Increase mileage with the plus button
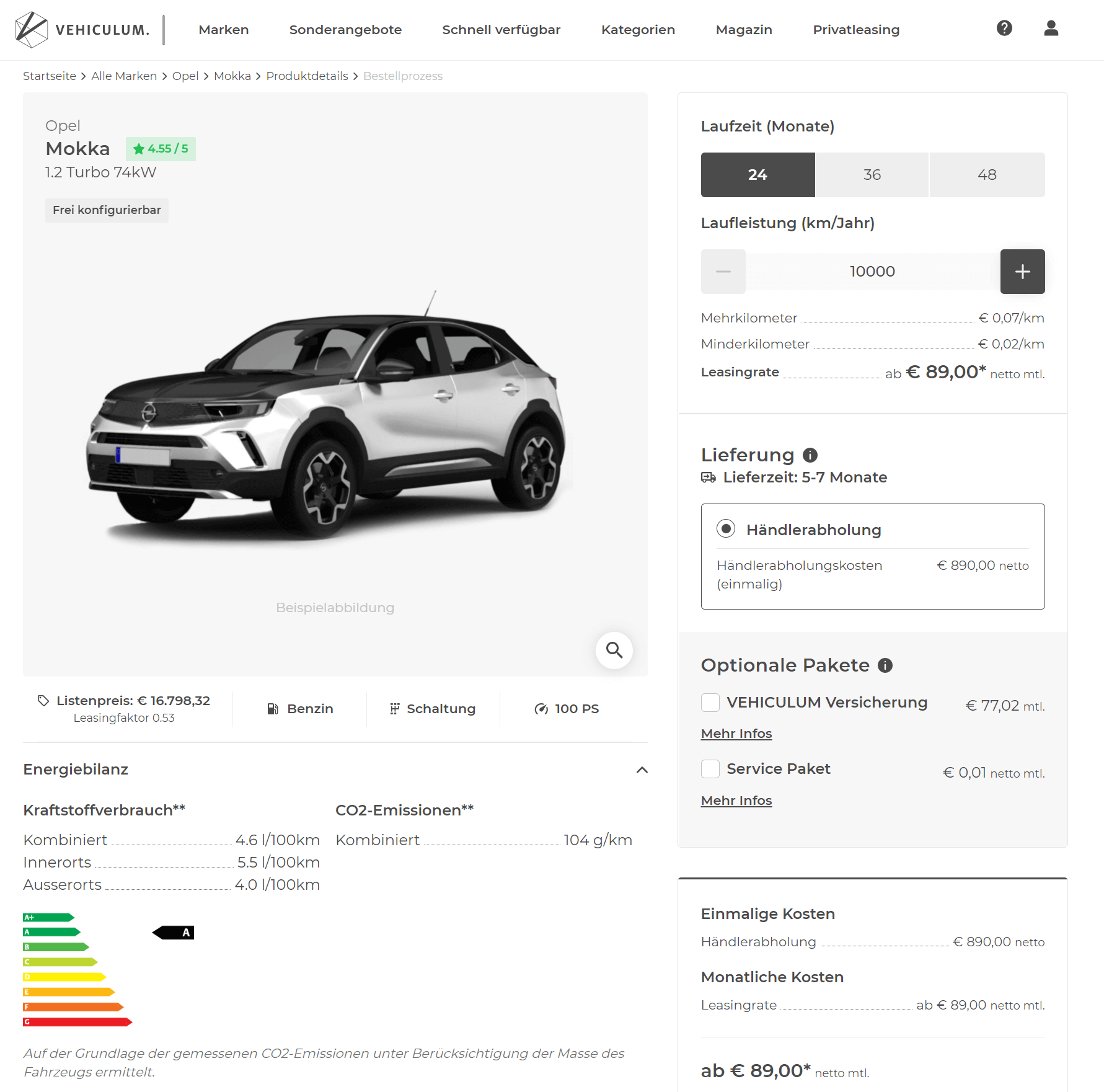The width and height of the screenshot is (1104, 1092). click(1022, 272)
